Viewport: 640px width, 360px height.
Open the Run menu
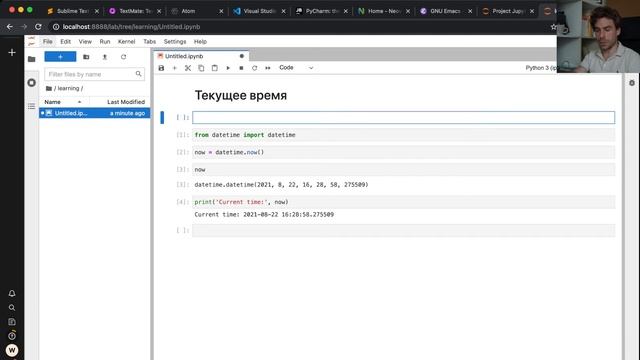[105, 42]
